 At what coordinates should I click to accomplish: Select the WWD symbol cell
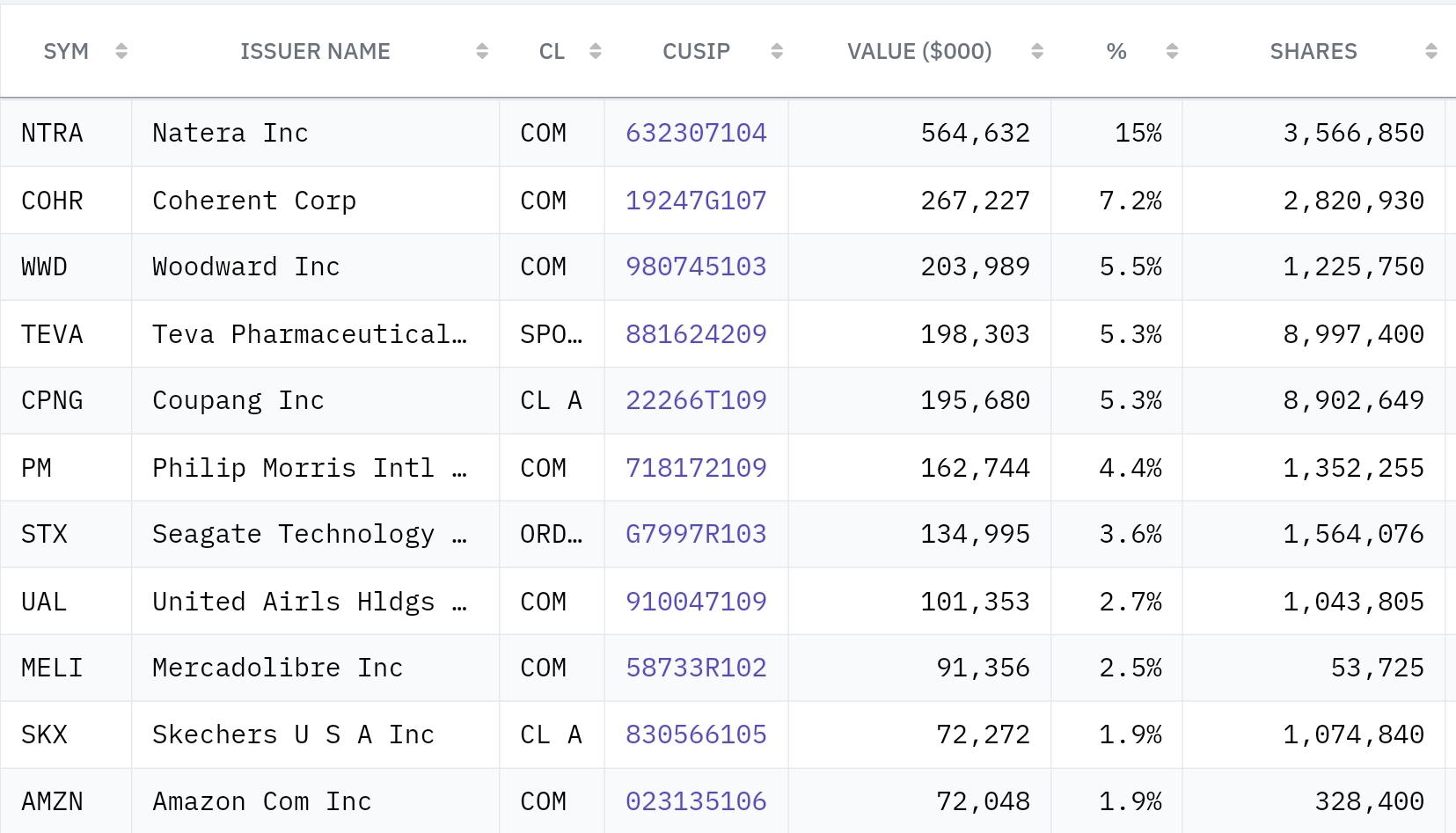66,267
